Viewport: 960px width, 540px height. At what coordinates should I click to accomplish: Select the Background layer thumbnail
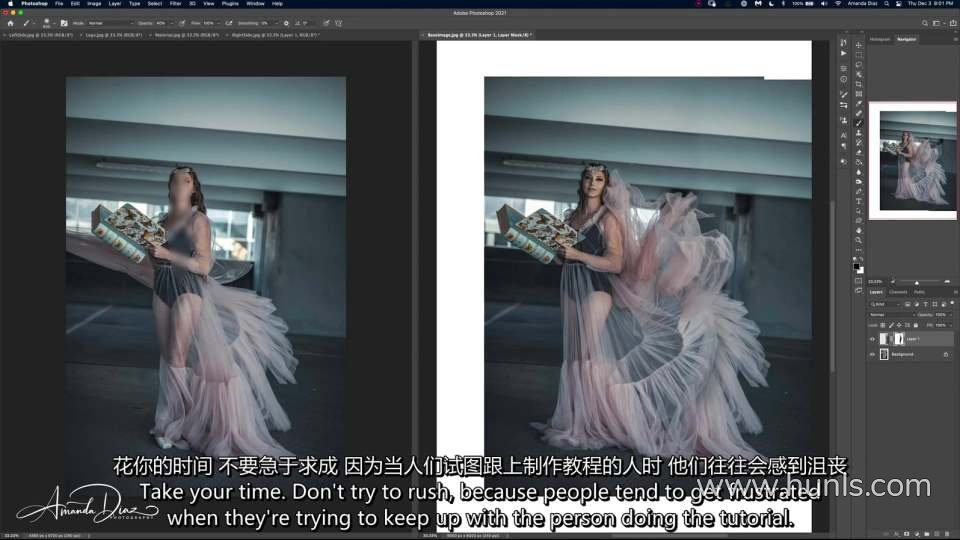[884, 354]
